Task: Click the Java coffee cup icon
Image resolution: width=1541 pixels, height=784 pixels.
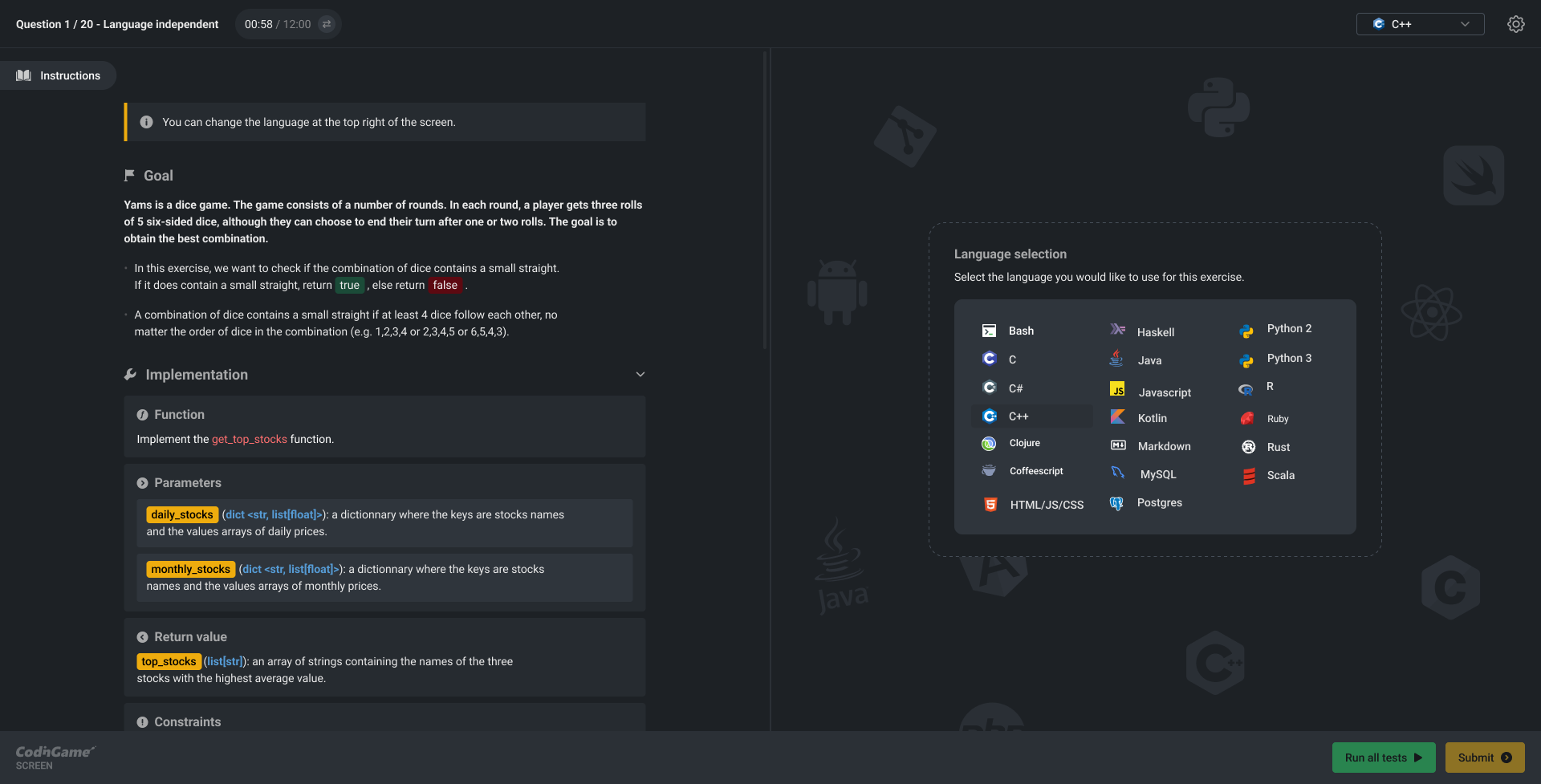Action: [x=1116, y=360]
